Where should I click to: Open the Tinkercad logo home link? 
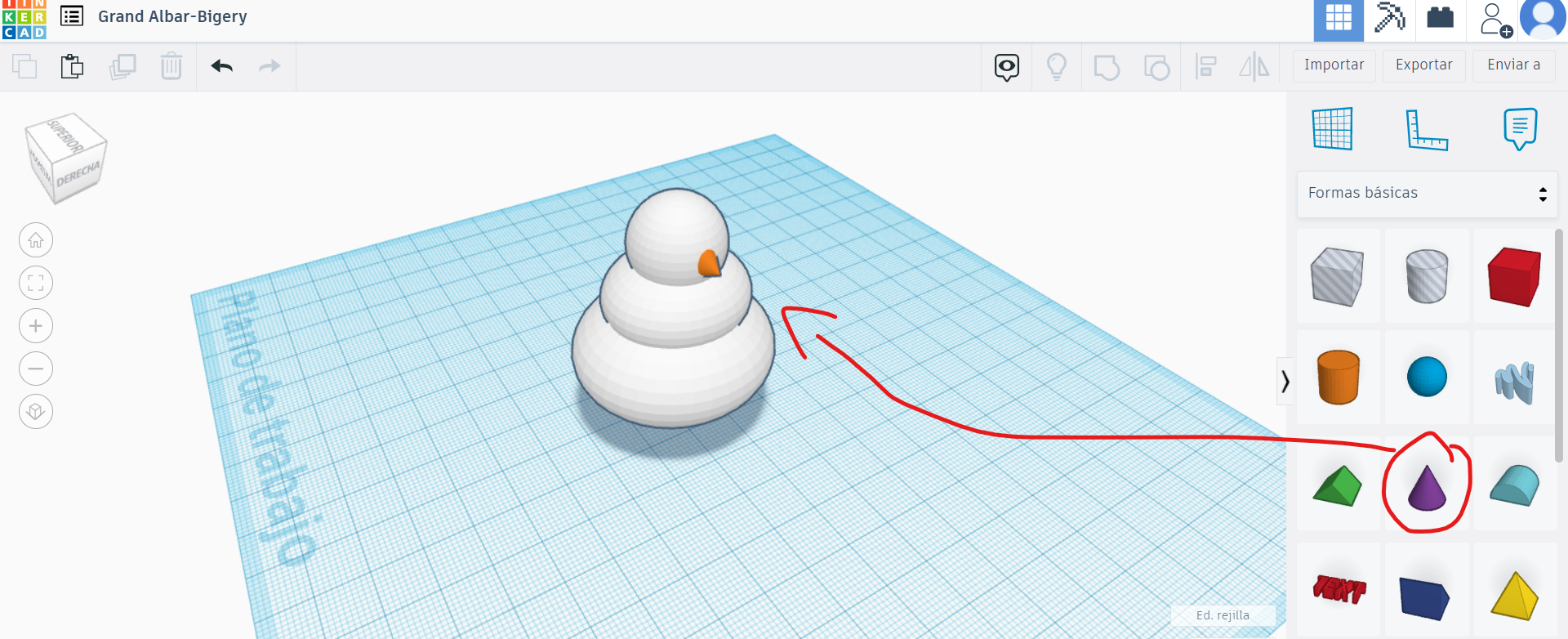24,20
